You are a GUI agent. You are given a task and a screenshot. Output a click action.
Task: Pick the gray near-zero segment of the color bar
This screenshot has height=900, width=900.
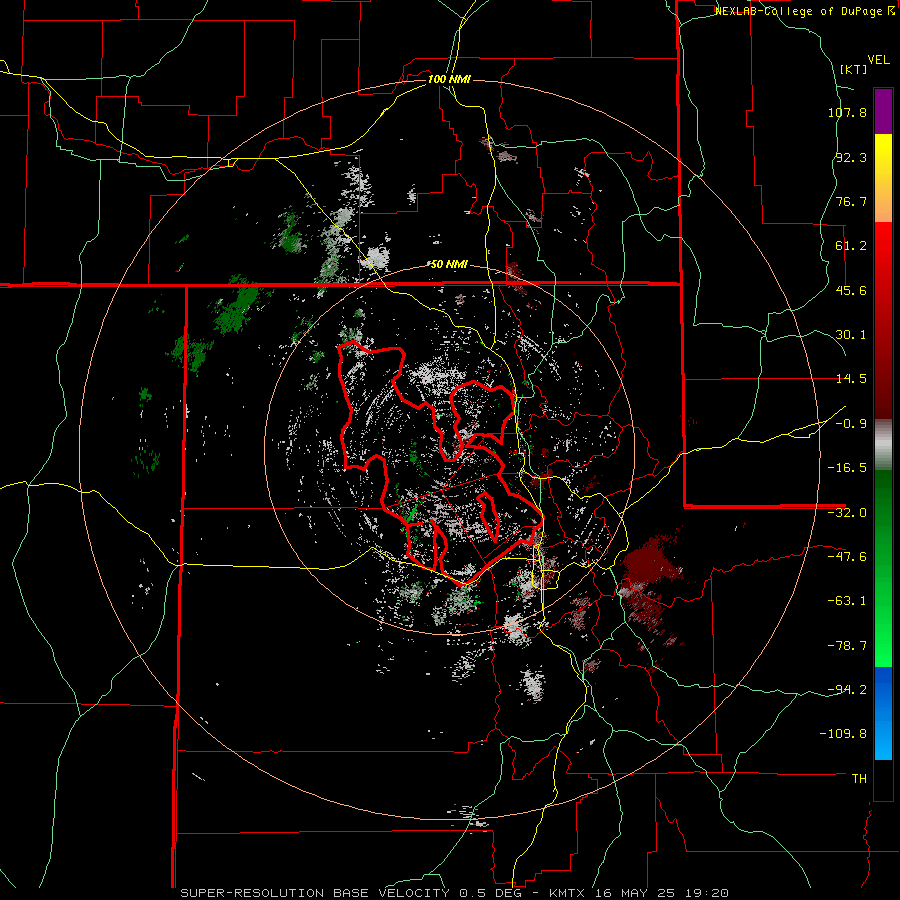click(883, 445)
